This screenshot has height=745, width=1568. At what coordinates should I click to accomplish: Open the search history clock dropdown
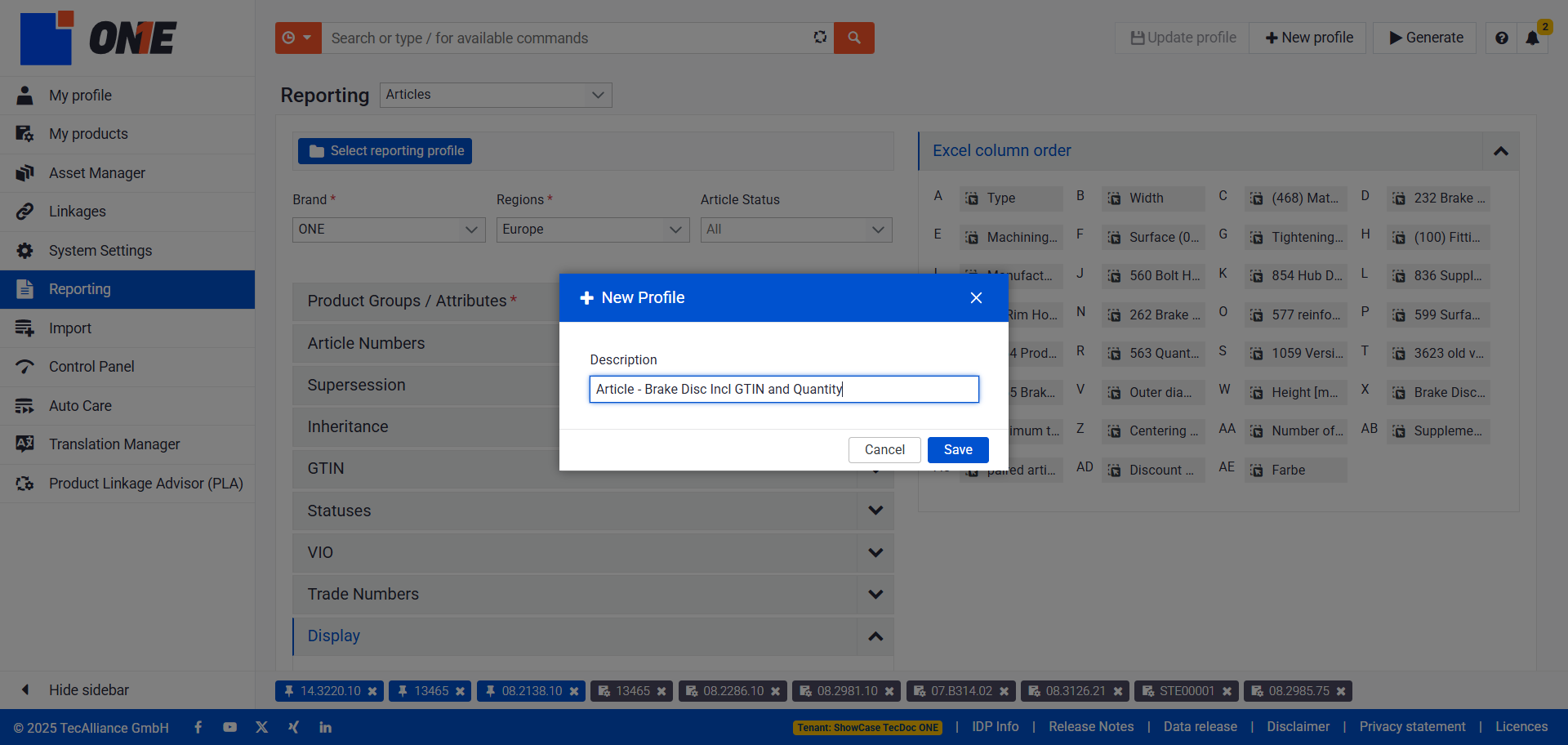point(297,38)
